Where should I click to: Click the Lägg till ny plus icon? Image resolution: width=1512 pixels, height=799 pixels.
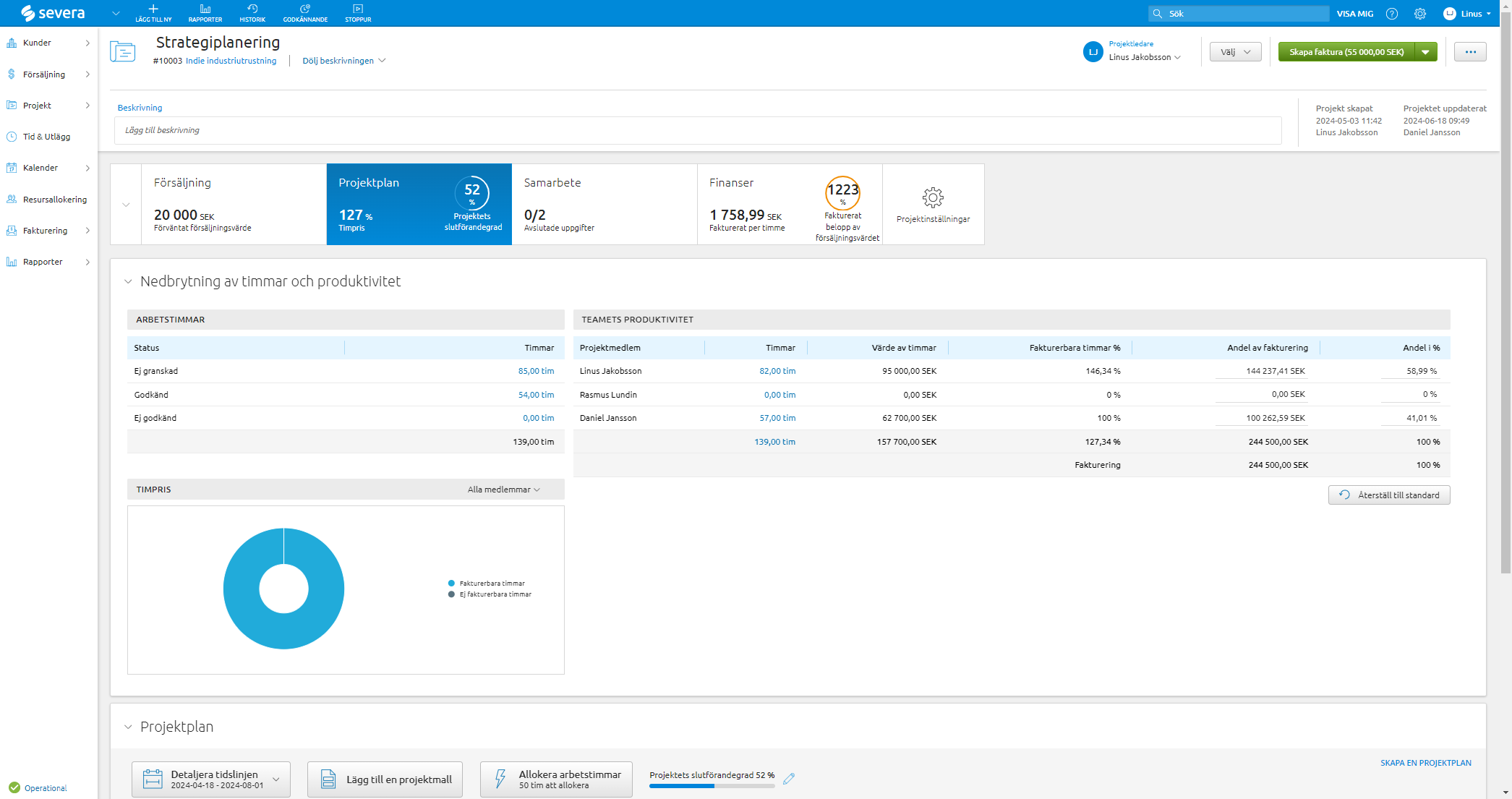(x=153, y=9)
